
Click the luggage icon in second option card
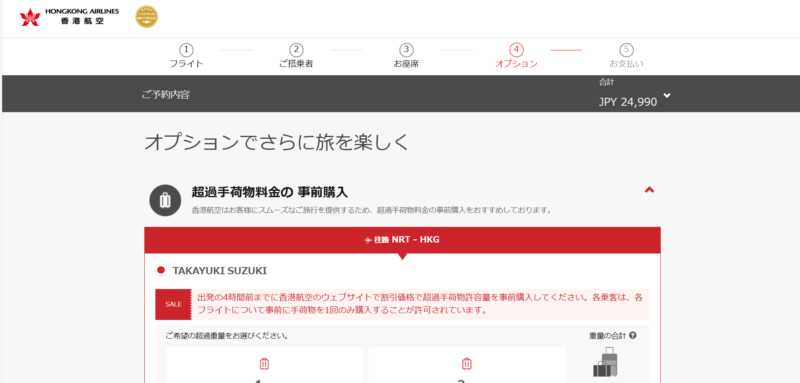pyautogui.click(x=466, y=364)
